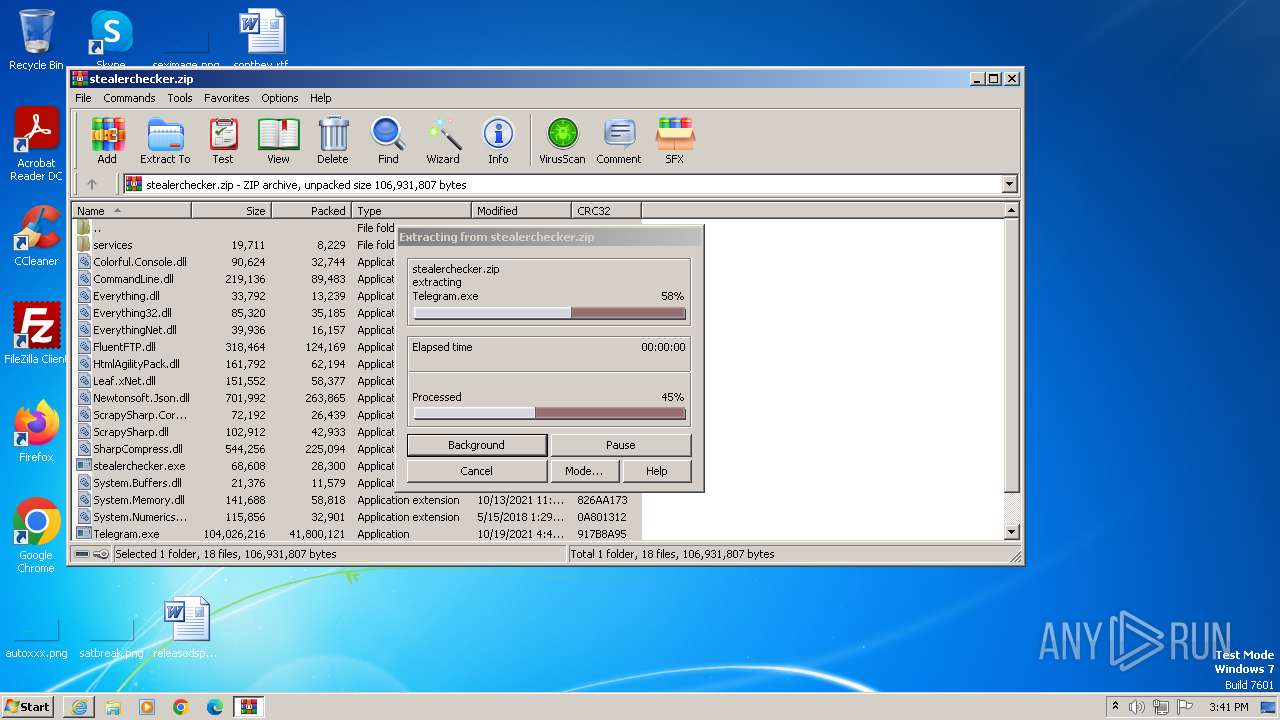Click the taskbar clock 3:41 PM
Viewport: 1280px width, 720px height.
pos(1229,707)
